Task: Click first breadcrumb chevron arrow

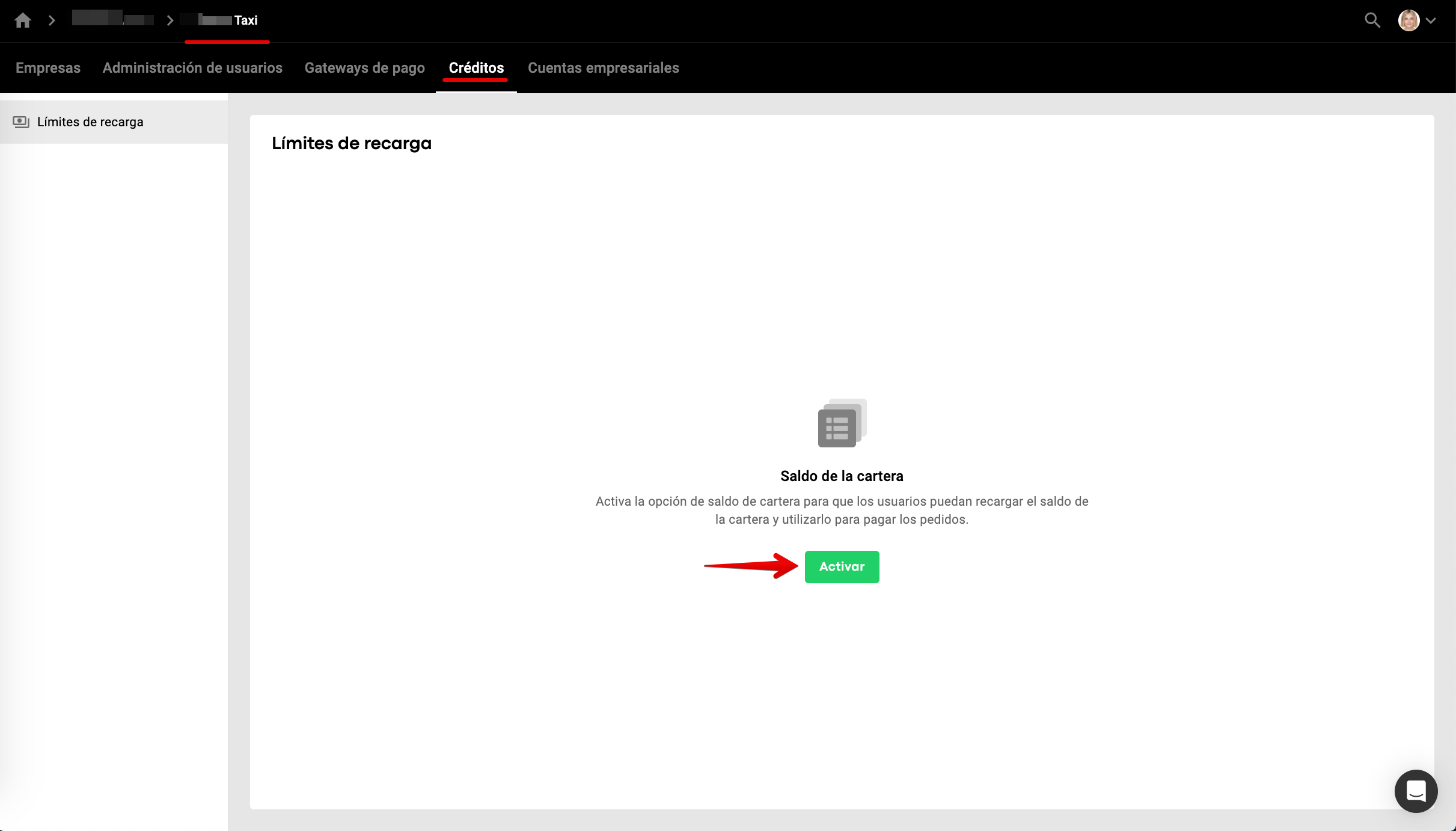Action: 52,20
